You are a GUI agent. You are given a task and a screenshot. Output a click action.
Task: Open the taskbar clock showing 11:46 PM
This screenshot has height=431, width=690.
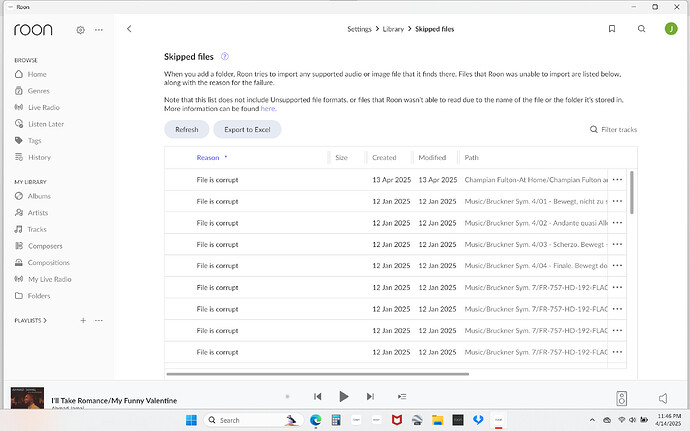pos(669,420)
